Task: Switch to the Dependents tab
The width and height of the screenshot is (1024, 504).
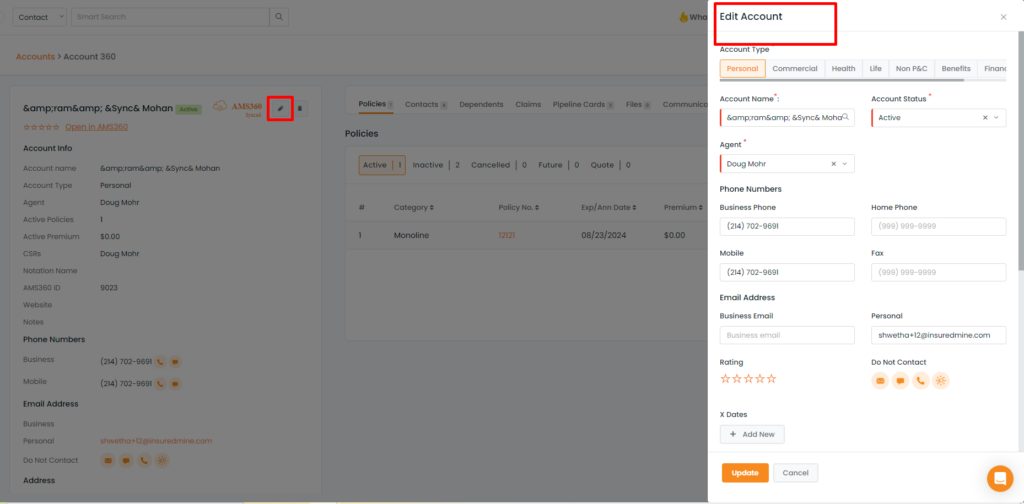Action: pos(481,104)
